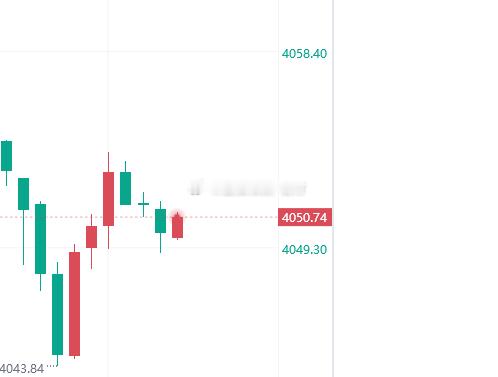Click the blurred label right of the candles
This screenshot has height=377, width=498.
[248, 188]
